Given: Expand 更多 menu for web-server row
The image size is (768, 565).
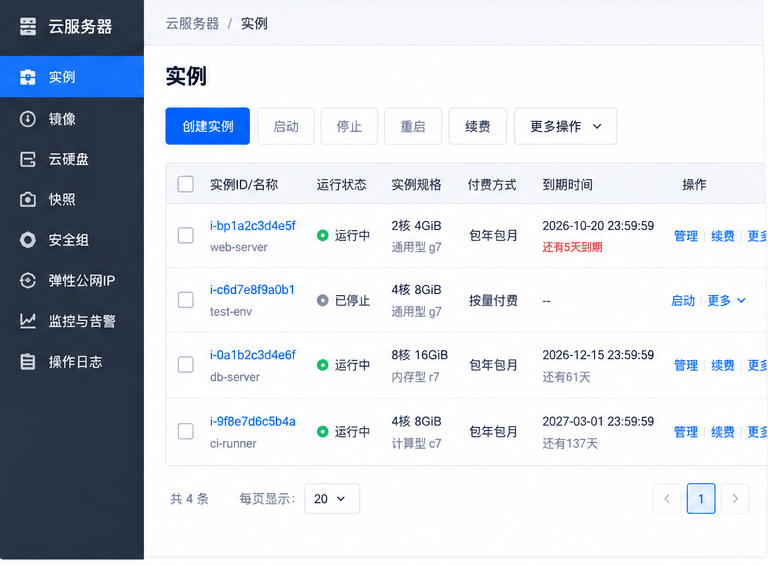Looking at the screenshot, I should (x=757, y=235).
